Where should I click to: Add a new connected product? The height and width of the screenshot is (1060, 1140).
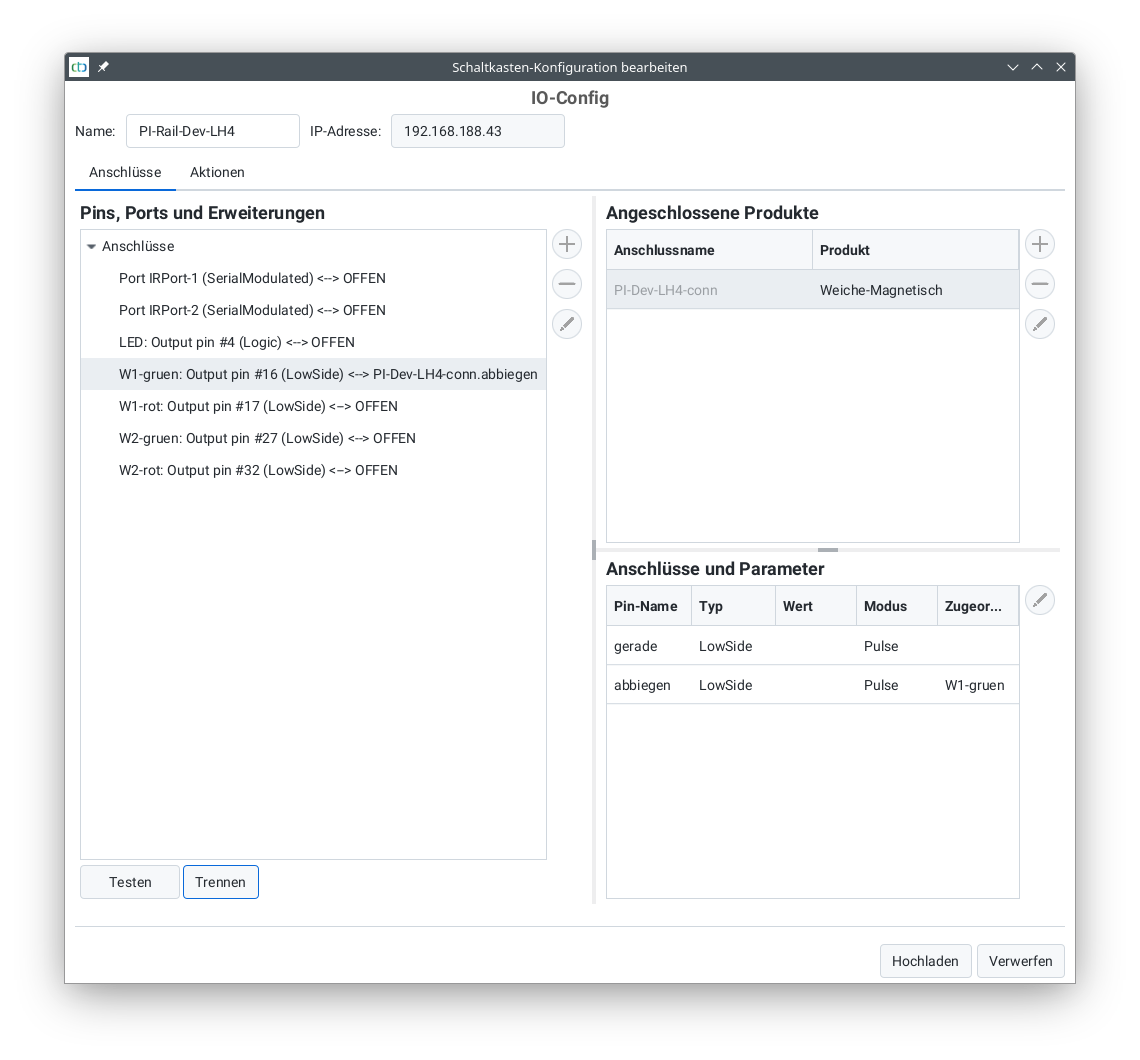[x=1040, y=244]
